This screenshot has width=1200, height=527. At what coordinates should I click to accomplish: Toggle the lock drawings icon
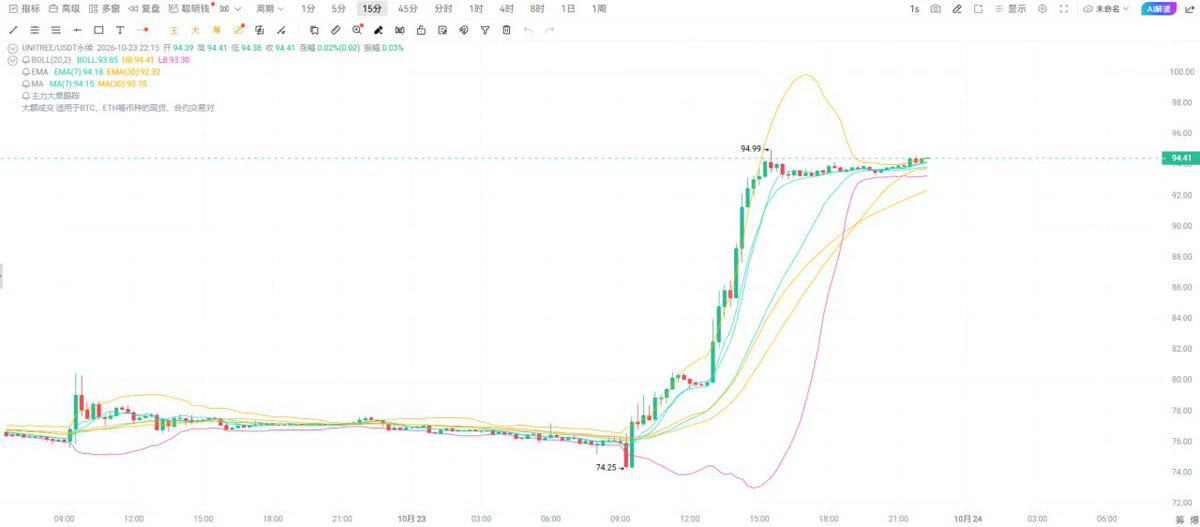tap(421, 30)
